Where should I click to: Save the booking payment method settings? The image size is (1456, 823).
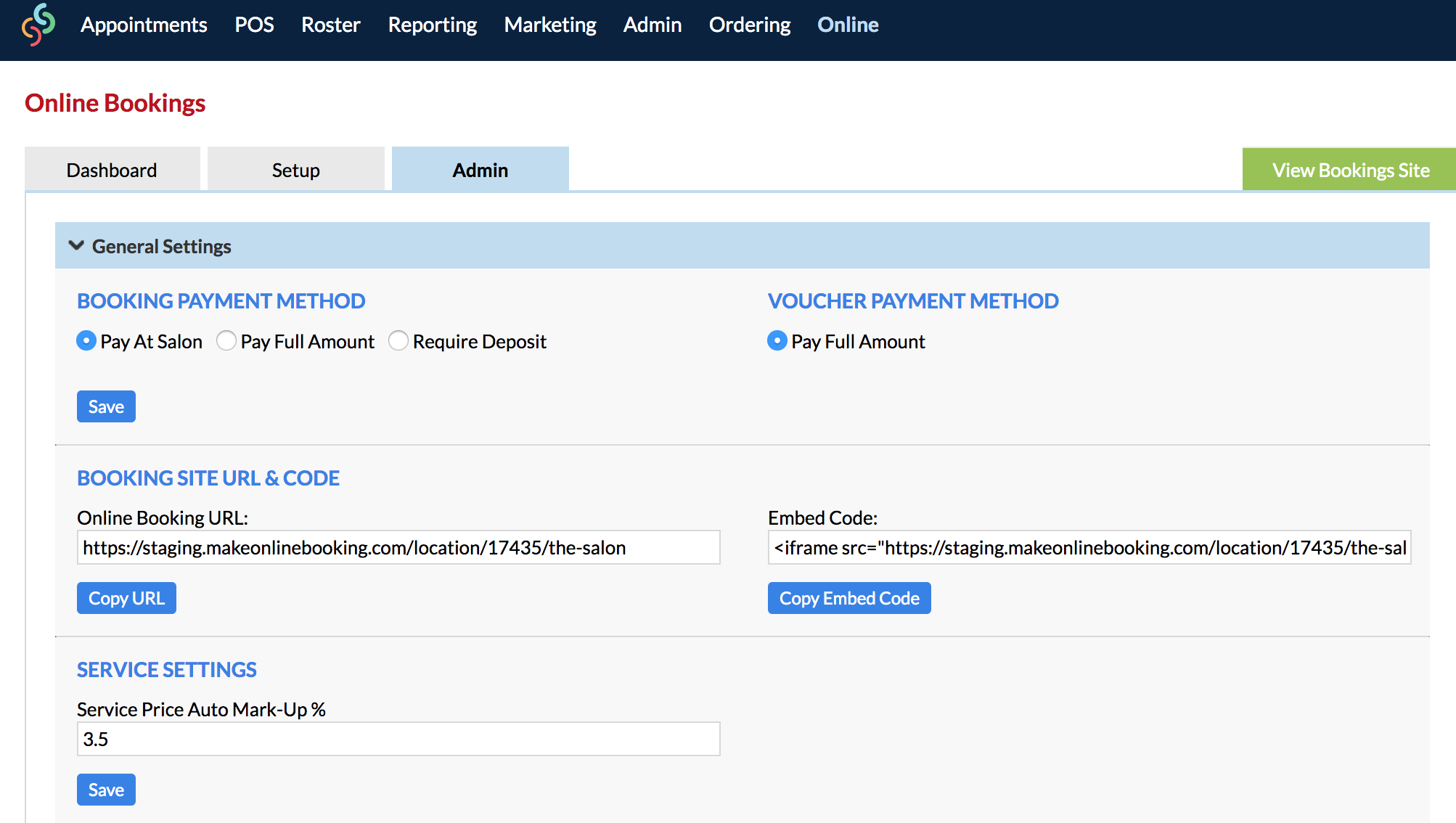point(106,406)
